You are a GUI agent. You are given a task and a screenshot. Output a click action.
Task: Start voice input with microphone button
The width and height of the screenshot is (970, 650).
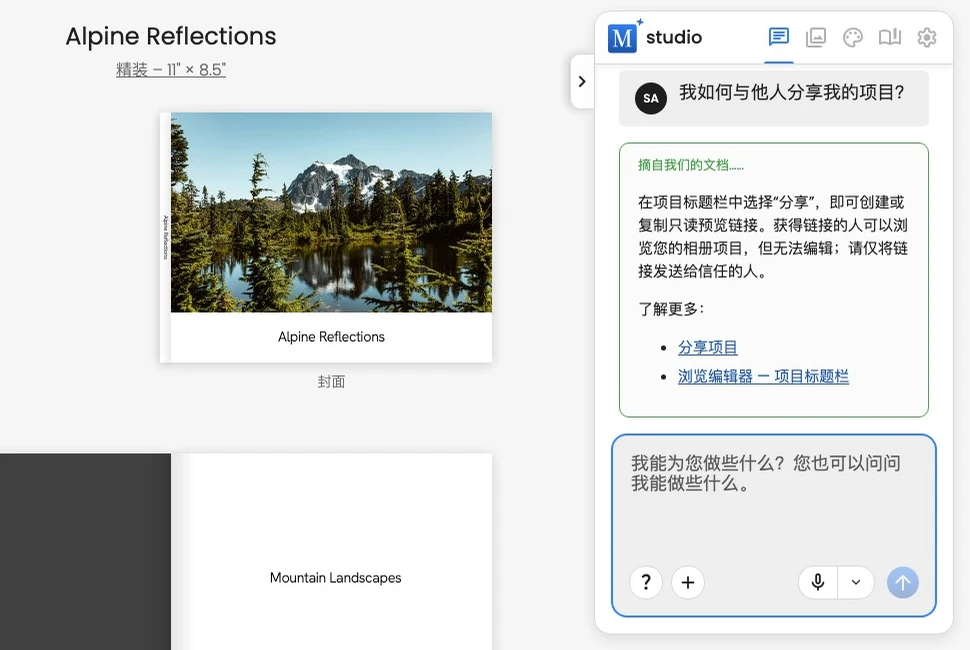[x=818, y=582]
